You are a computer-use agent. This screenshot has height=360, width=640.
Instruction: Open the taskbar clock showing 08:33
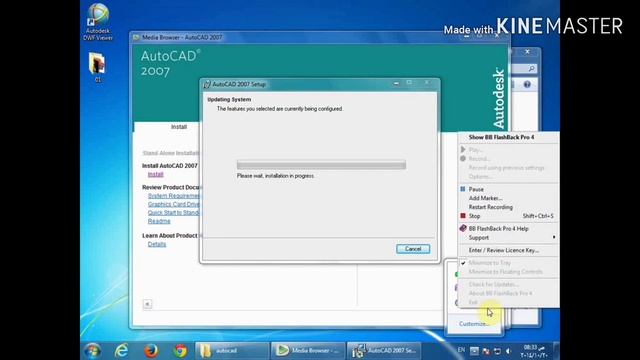[534, 351]
